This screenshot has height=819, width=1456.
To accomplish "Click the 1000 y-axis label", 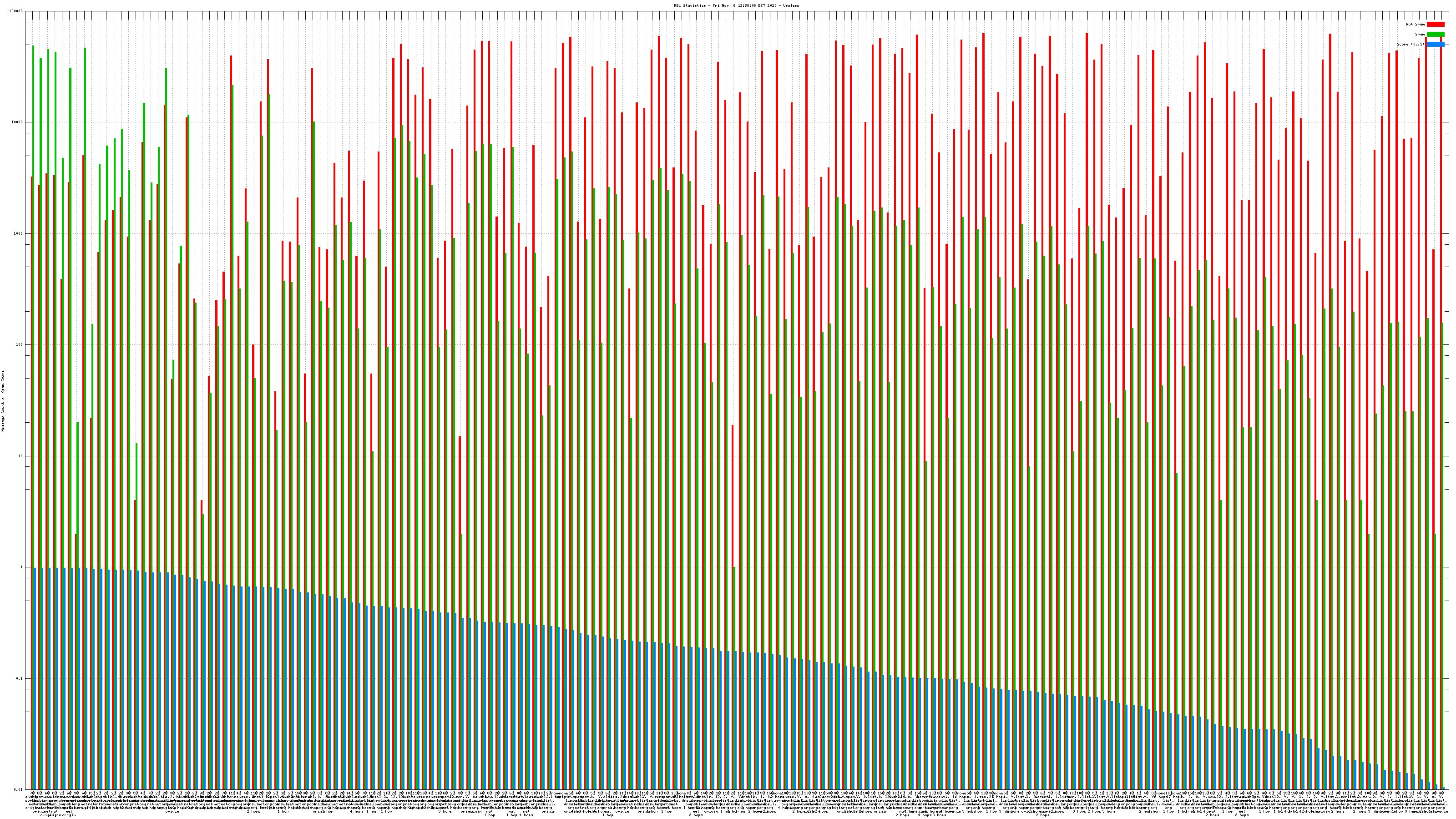I will [19, 234].
